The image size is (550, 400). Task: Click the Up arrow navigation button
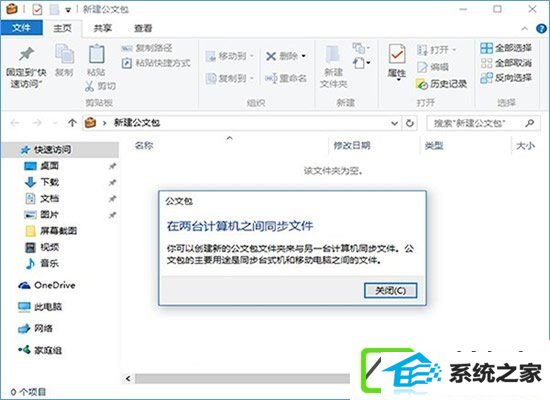72,123
